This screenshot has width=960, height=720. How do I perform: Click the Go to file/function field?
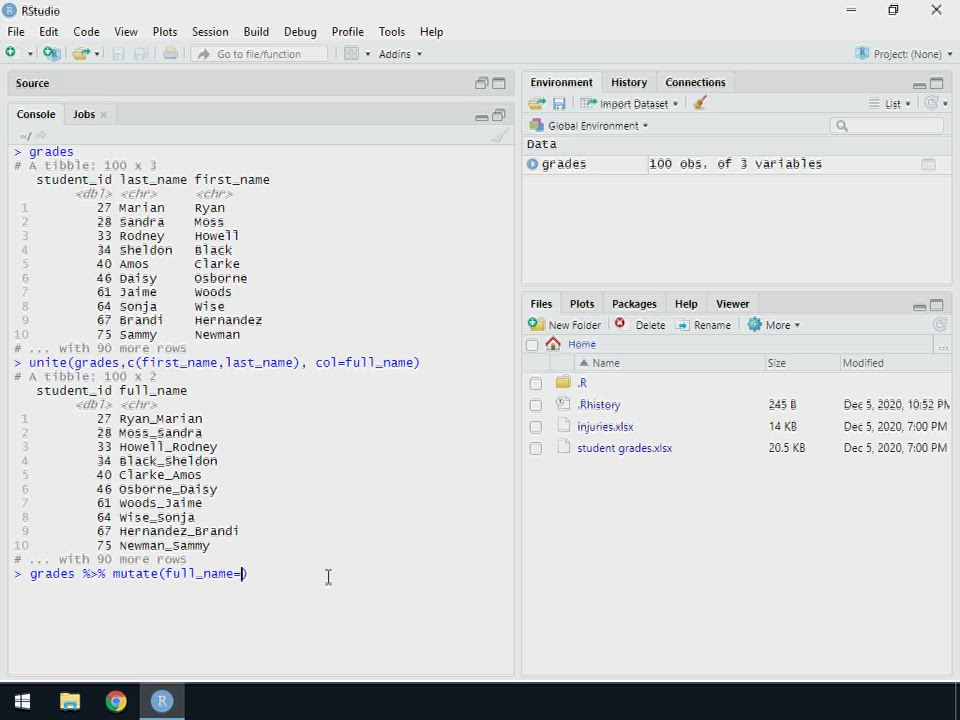coord(260,54)
